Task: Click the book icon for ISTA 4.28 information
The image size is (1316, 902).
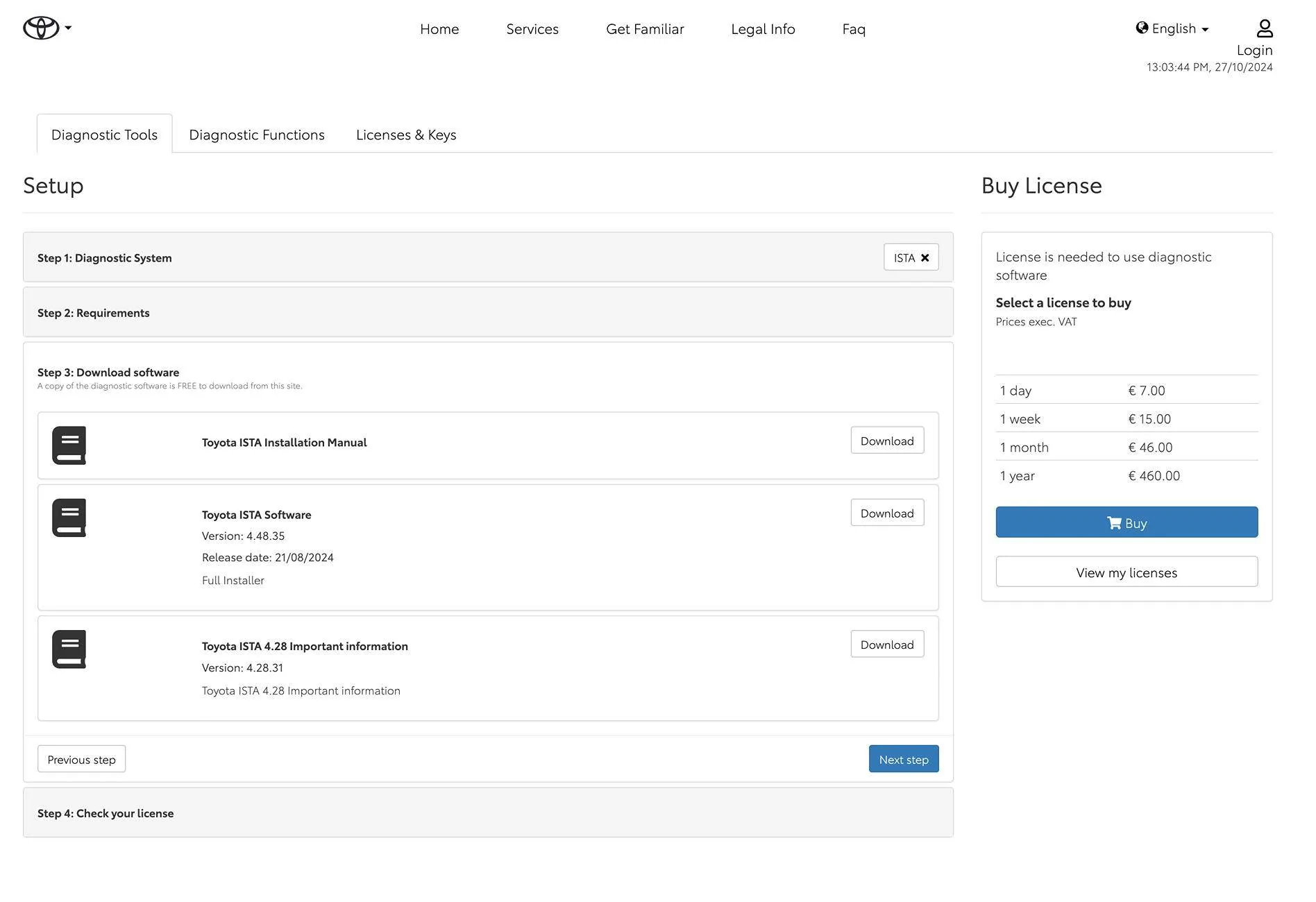Action: click(69, 649)
